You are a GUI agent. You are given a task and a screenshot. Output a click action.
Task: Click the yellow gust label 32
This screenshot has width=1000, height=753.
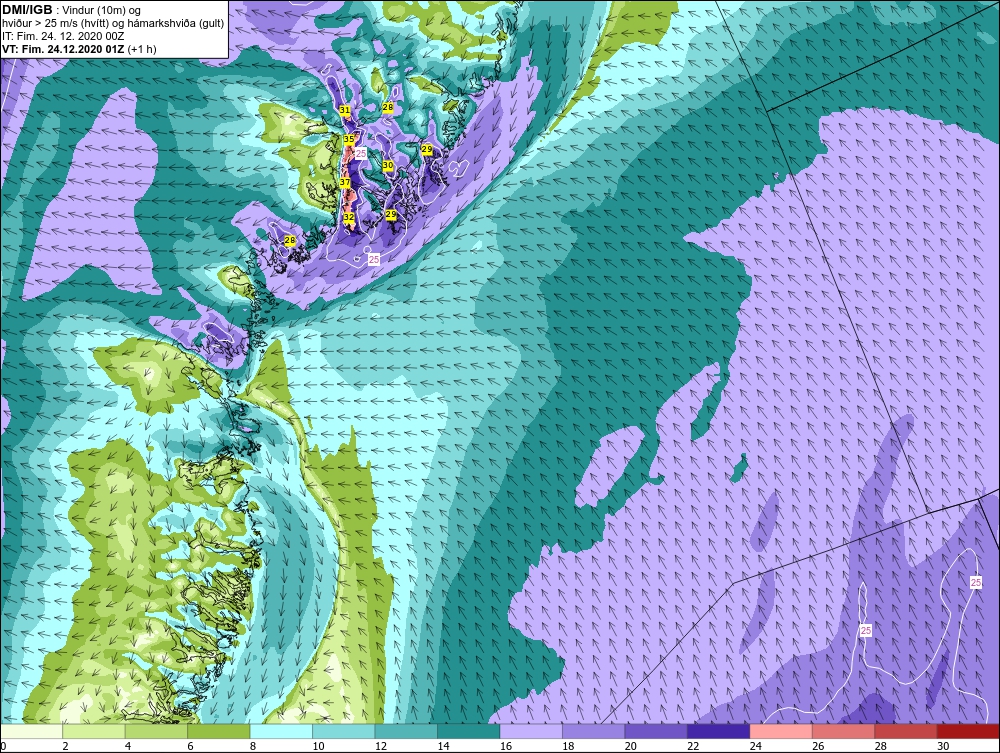coord(349,217)
